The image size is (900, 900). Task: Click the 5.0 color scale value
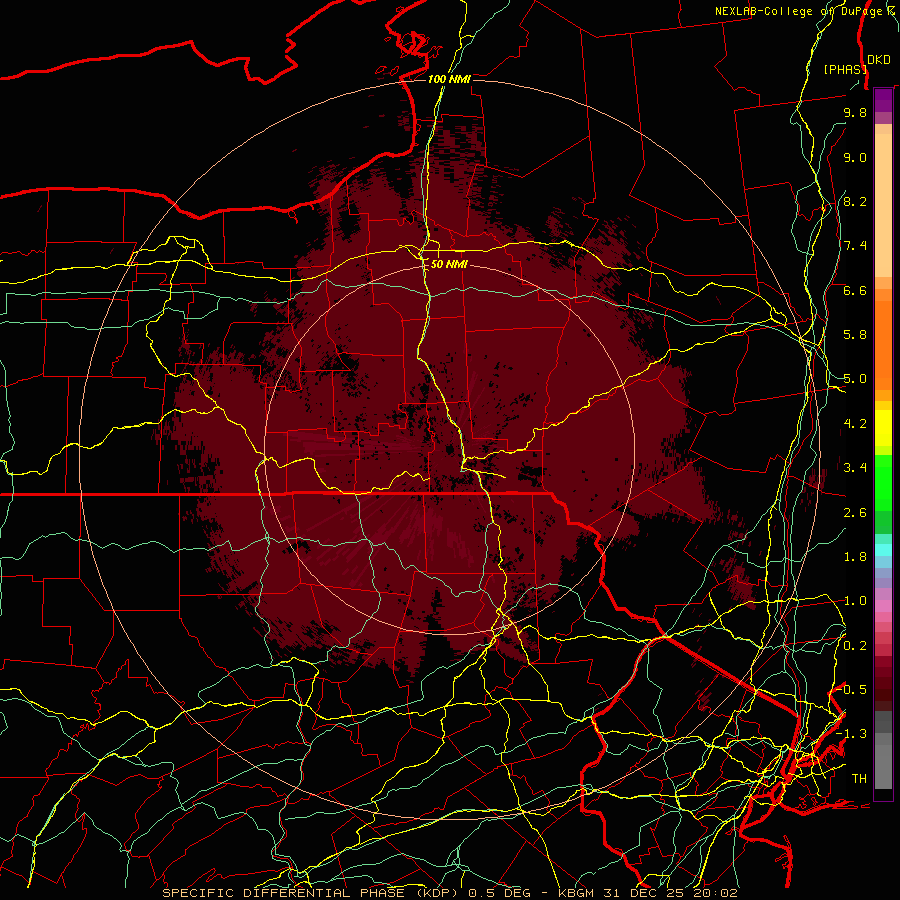tap(855, 379)
